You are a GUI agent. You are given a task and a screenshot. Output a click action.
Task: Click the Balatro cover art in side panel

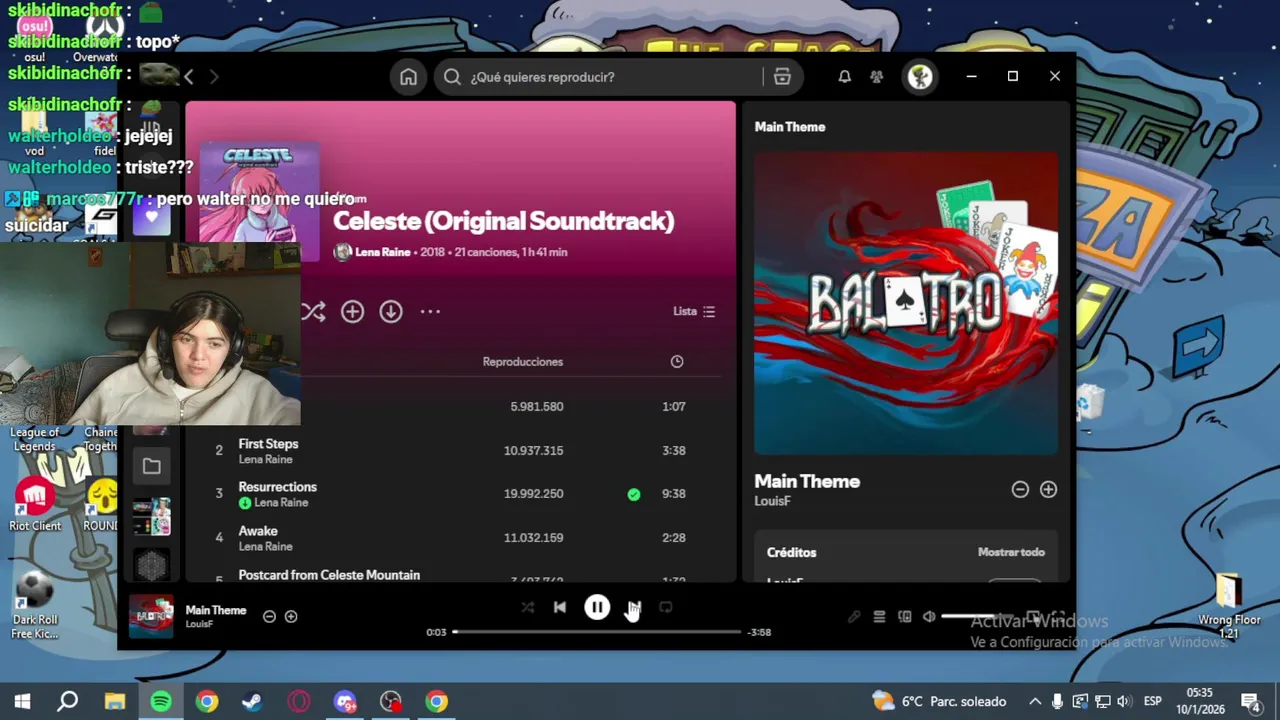[x=906, y=303]
